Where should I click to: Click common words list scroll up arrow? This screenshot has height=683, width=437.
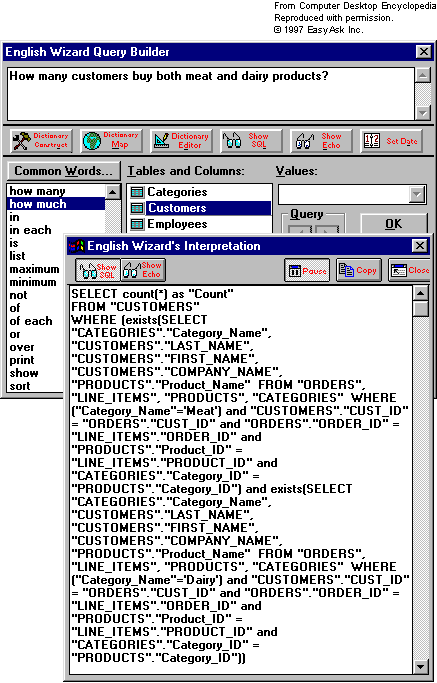point(113,192)
